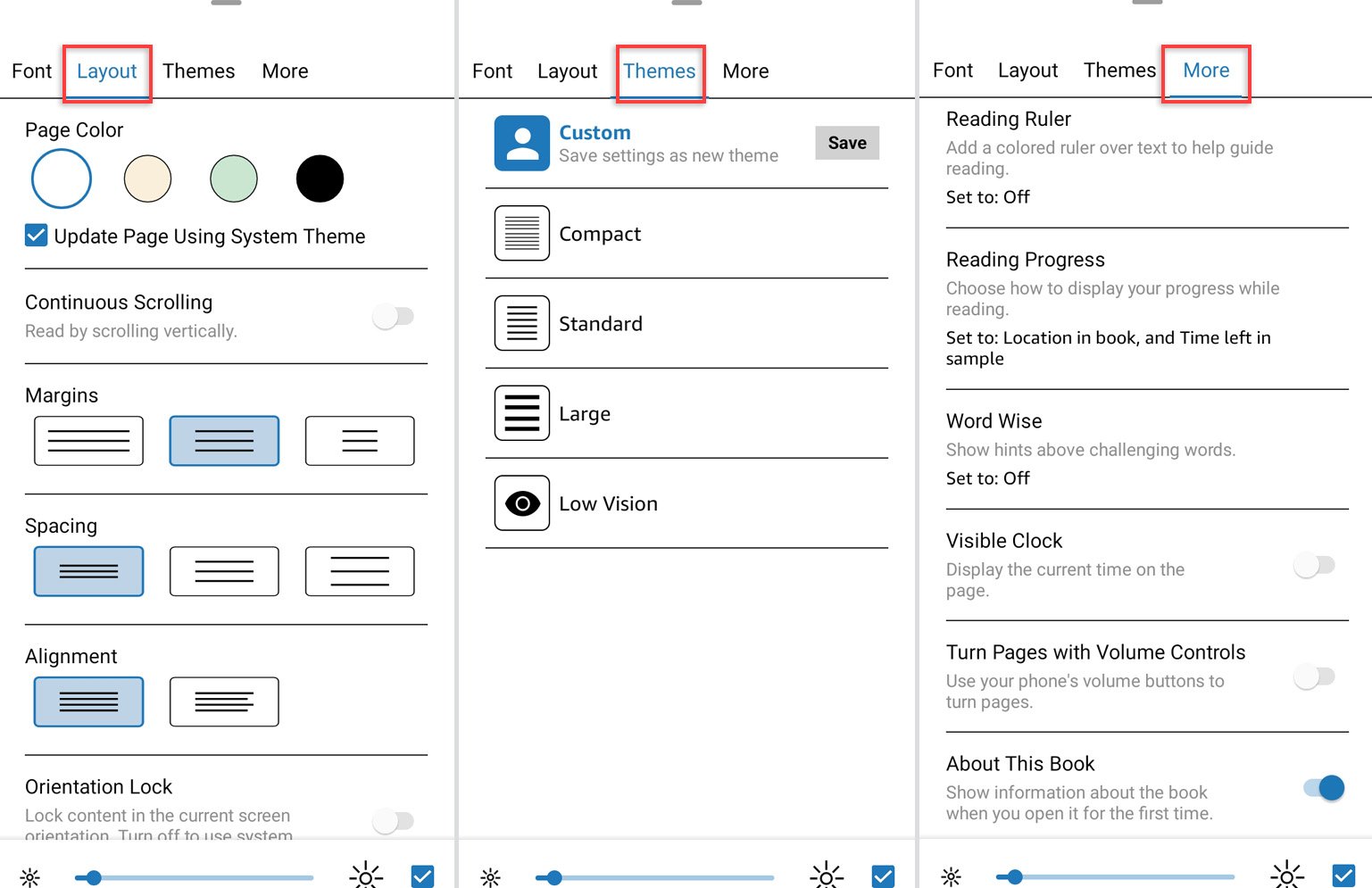
Task: Select the widest line spacing icon
Action: tap(359, 571)
